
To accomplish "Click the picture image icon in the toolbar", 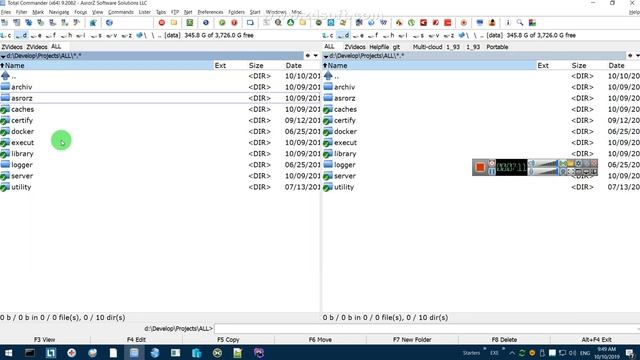I will click(532, 23).
